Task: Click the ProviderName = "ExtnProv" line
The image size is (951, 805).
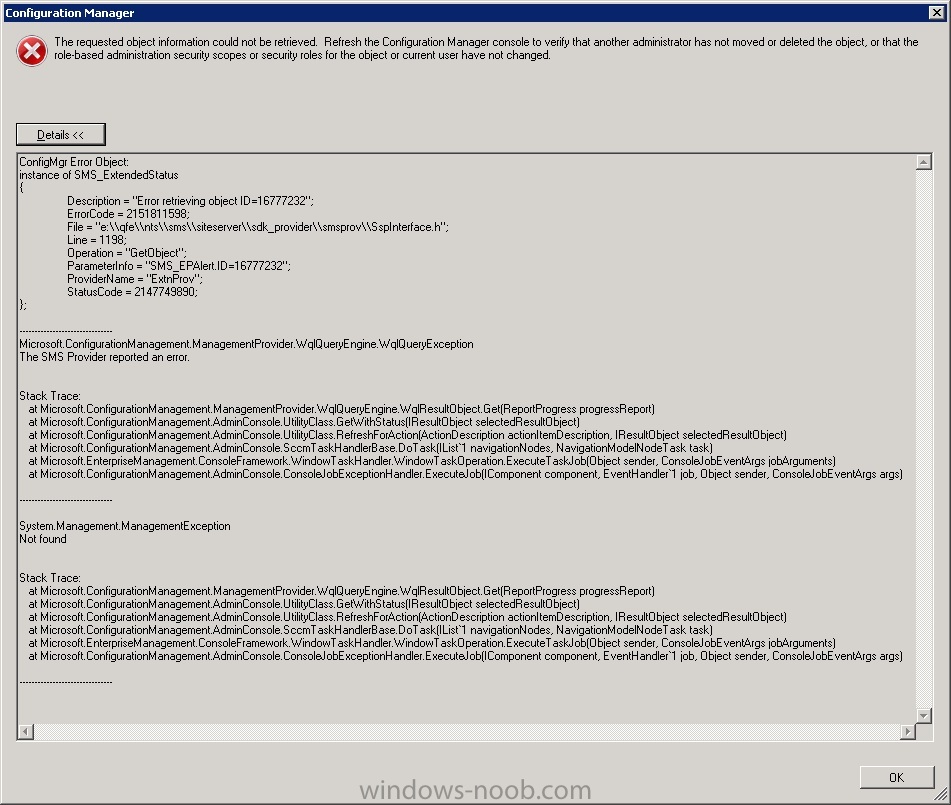Action: coord(135,279)
